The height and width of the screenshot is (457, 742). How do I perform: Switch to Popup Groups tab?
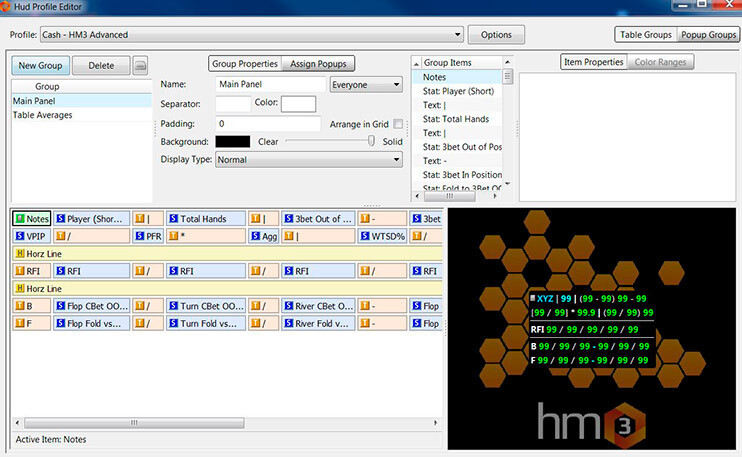(708, 35)
